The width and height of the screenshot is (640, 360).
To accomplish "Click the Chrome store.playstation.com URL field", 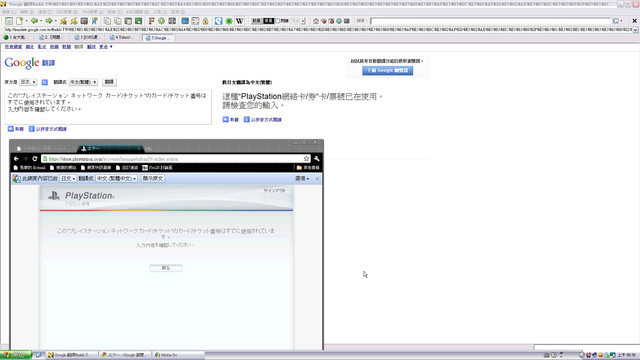I will click(x=176, y=159).
